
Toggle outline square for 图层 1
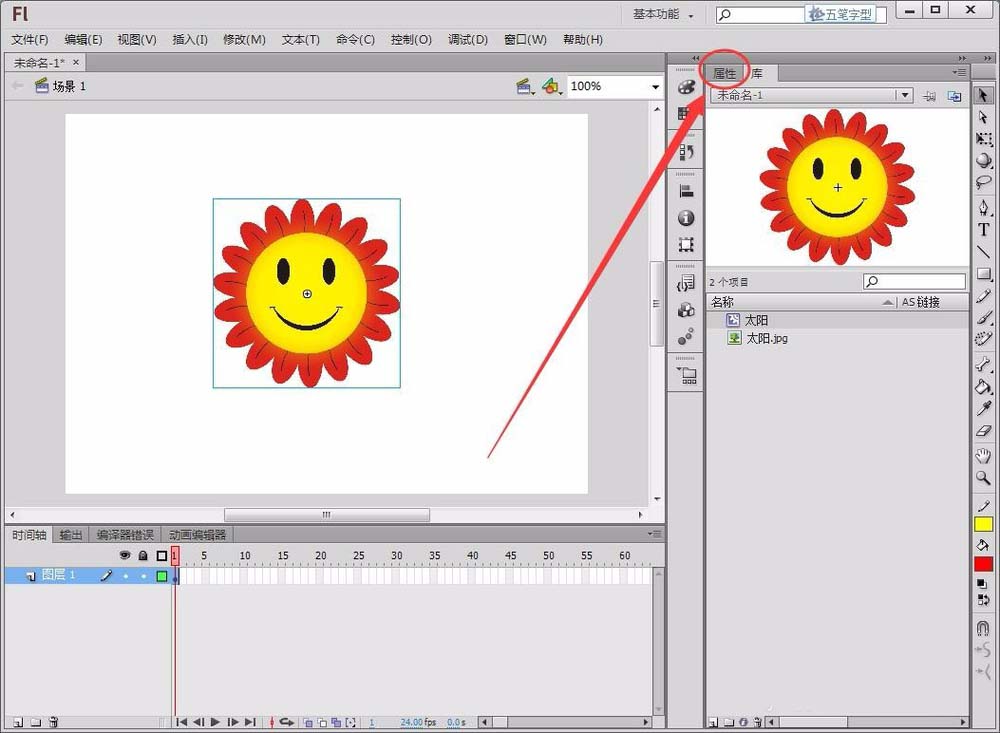pos(161,576)
